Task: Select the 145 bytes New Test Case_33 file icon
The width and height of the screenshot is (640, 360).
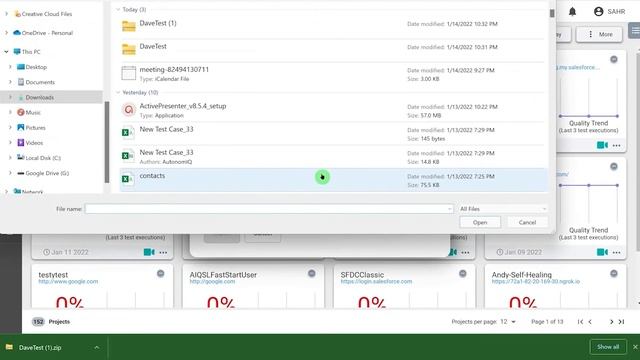Action: pyautogui.click(x=128, y=133)
